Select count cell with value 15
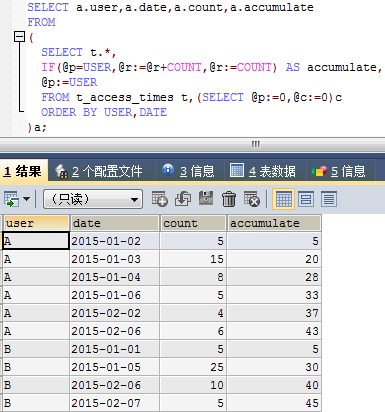 193,259
